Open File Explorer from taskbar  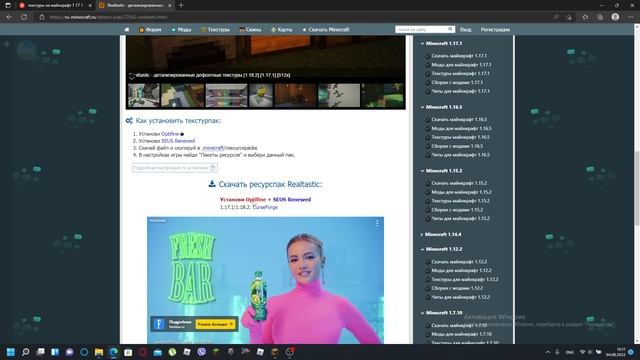[x=99, y=352]
